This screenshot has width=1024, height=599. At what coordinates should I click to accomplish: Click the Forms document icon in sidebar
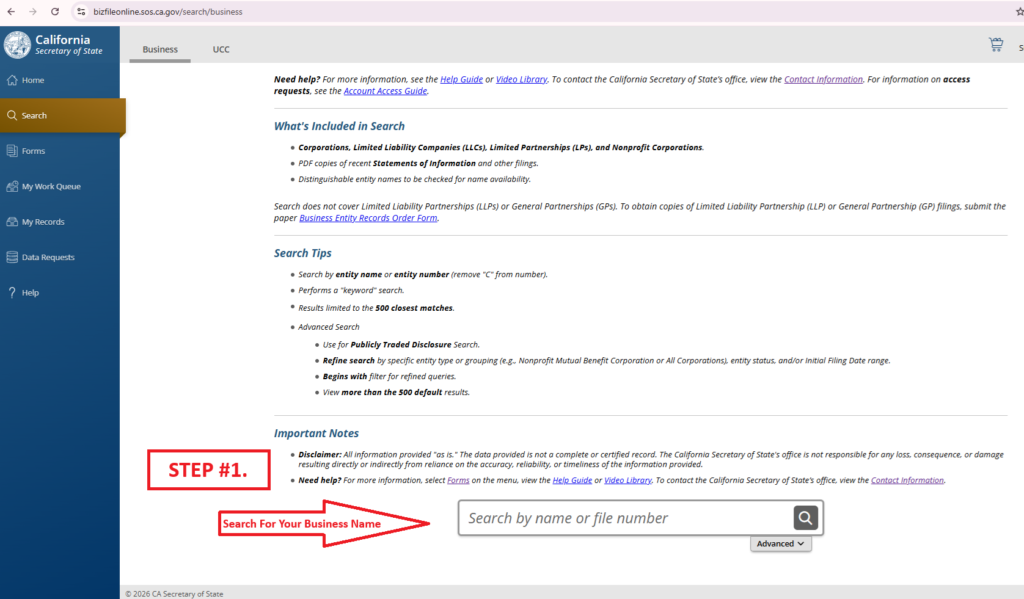pos(12,151)
